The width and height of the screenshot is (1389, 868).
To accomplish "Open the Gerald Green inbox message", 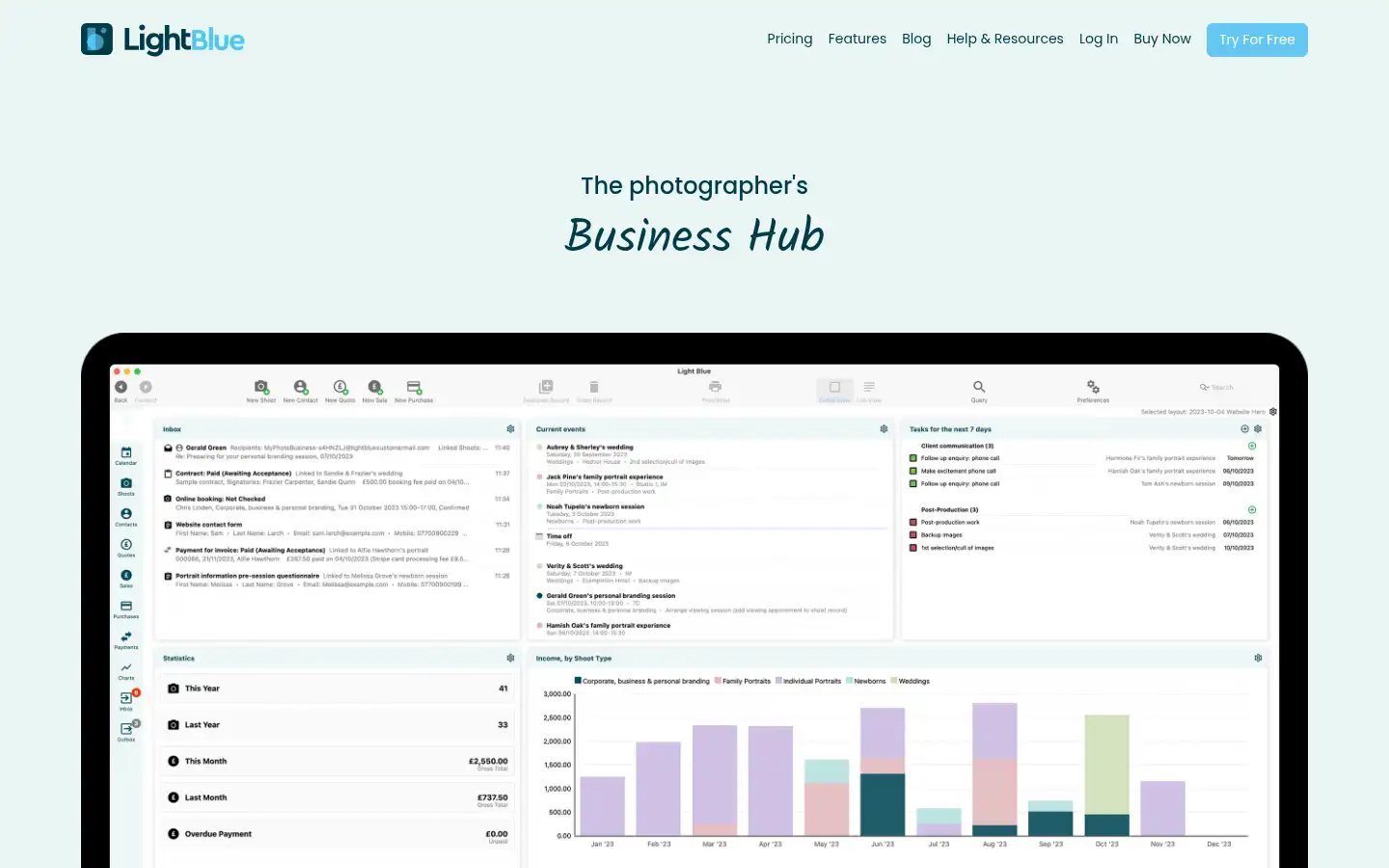I will (337, 452).
